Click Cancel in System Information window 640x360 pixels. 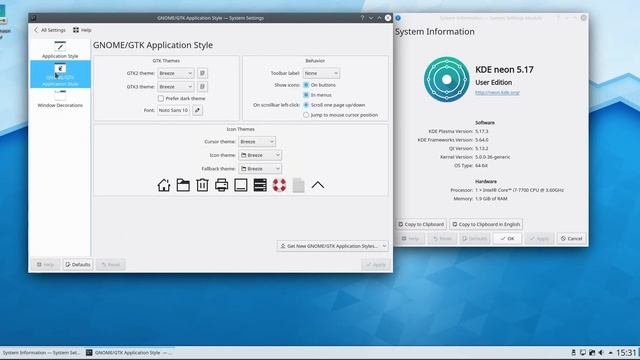[571, 238]
